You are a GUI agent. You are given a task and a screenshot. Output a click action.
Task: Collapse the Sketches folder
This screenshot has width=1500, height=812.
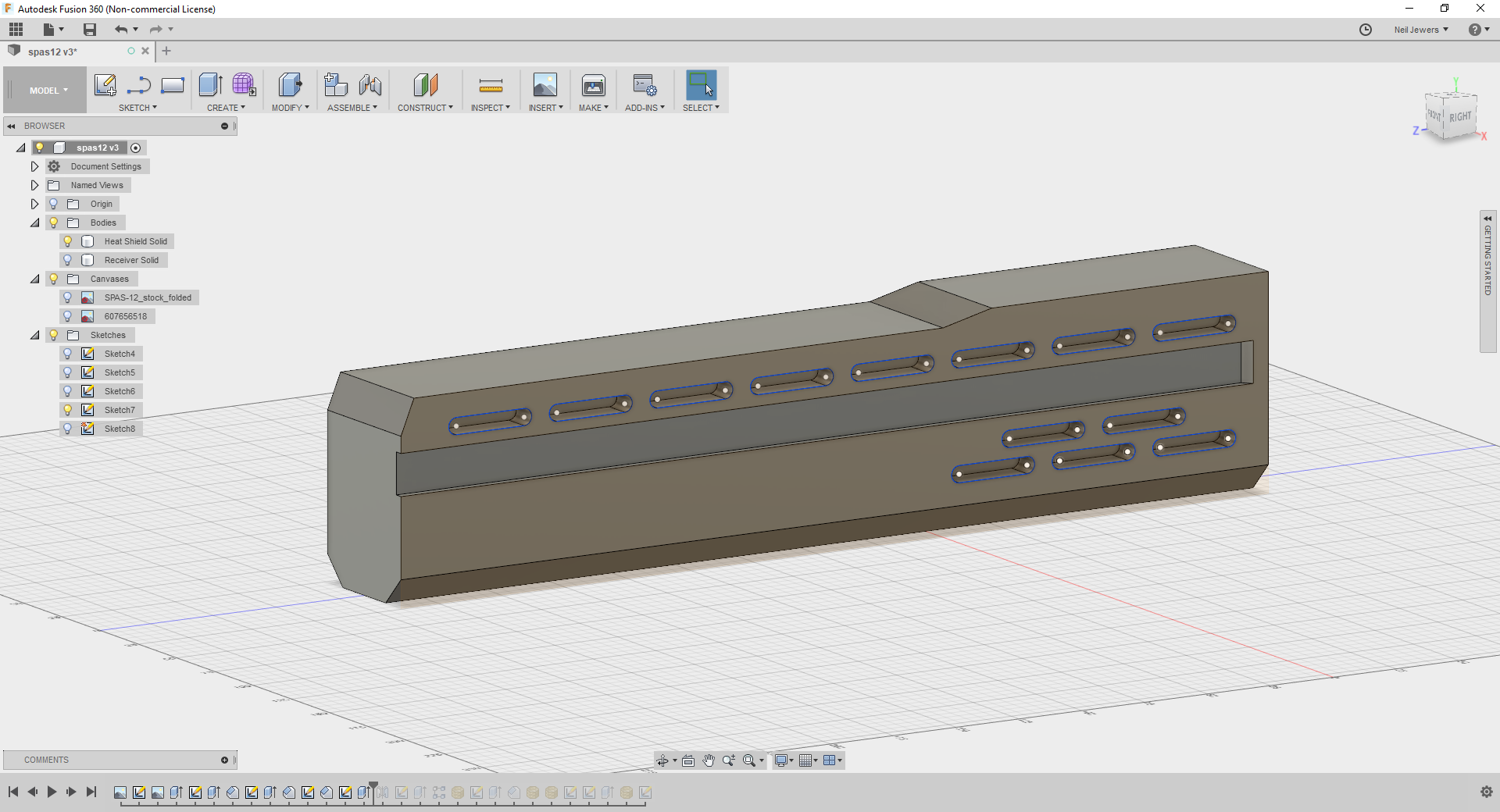[34, 335]
